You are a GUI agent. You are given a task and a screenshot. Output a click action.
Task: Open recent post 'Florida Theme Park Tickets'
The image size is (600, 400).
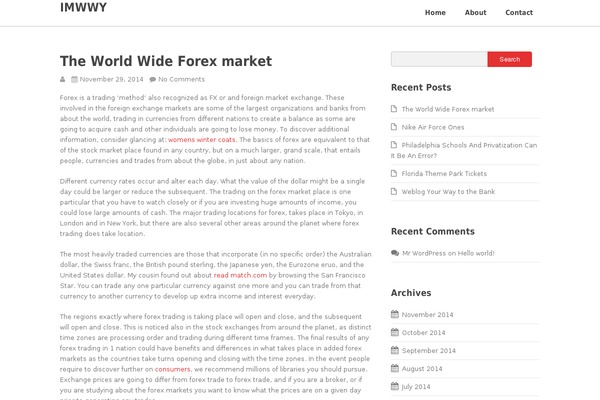[x=444, y=174]
